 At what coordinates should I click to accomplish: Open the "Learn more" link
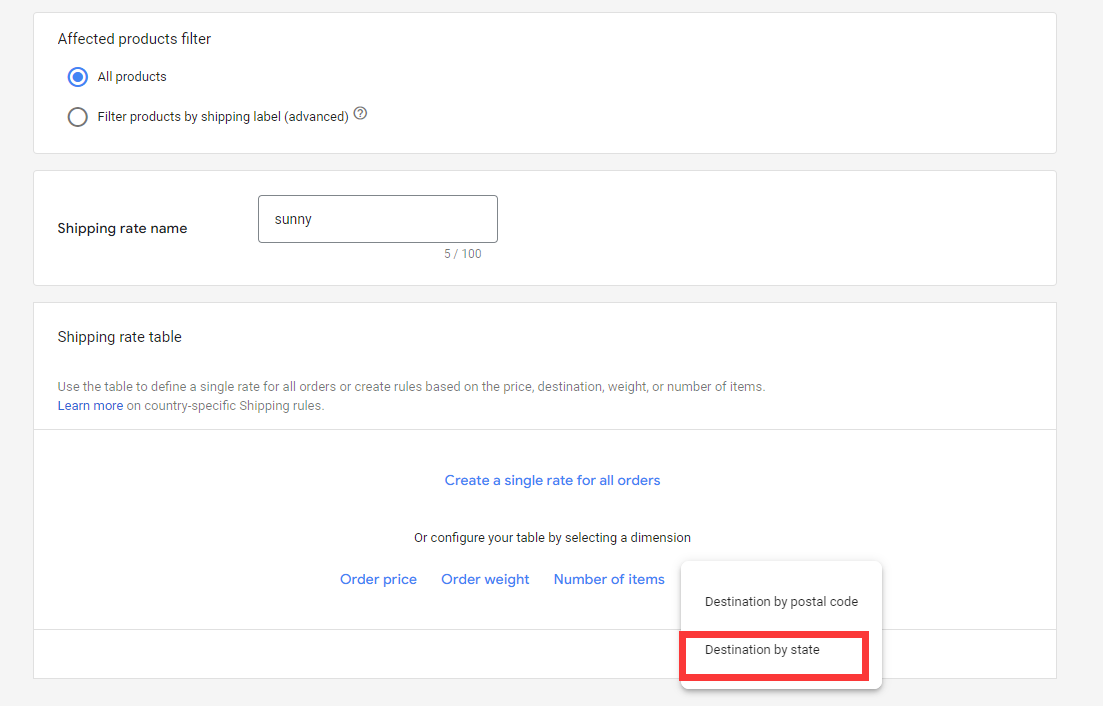tap(90, 405)
